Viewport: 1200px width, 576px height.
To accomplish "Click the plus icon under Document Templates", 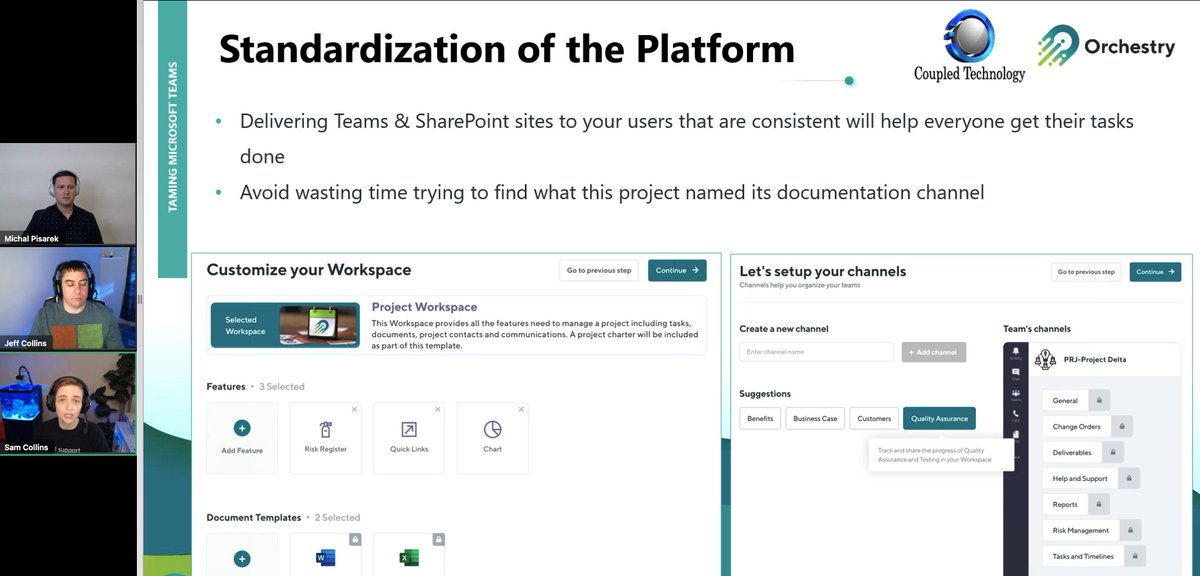I will coord(242,560).
